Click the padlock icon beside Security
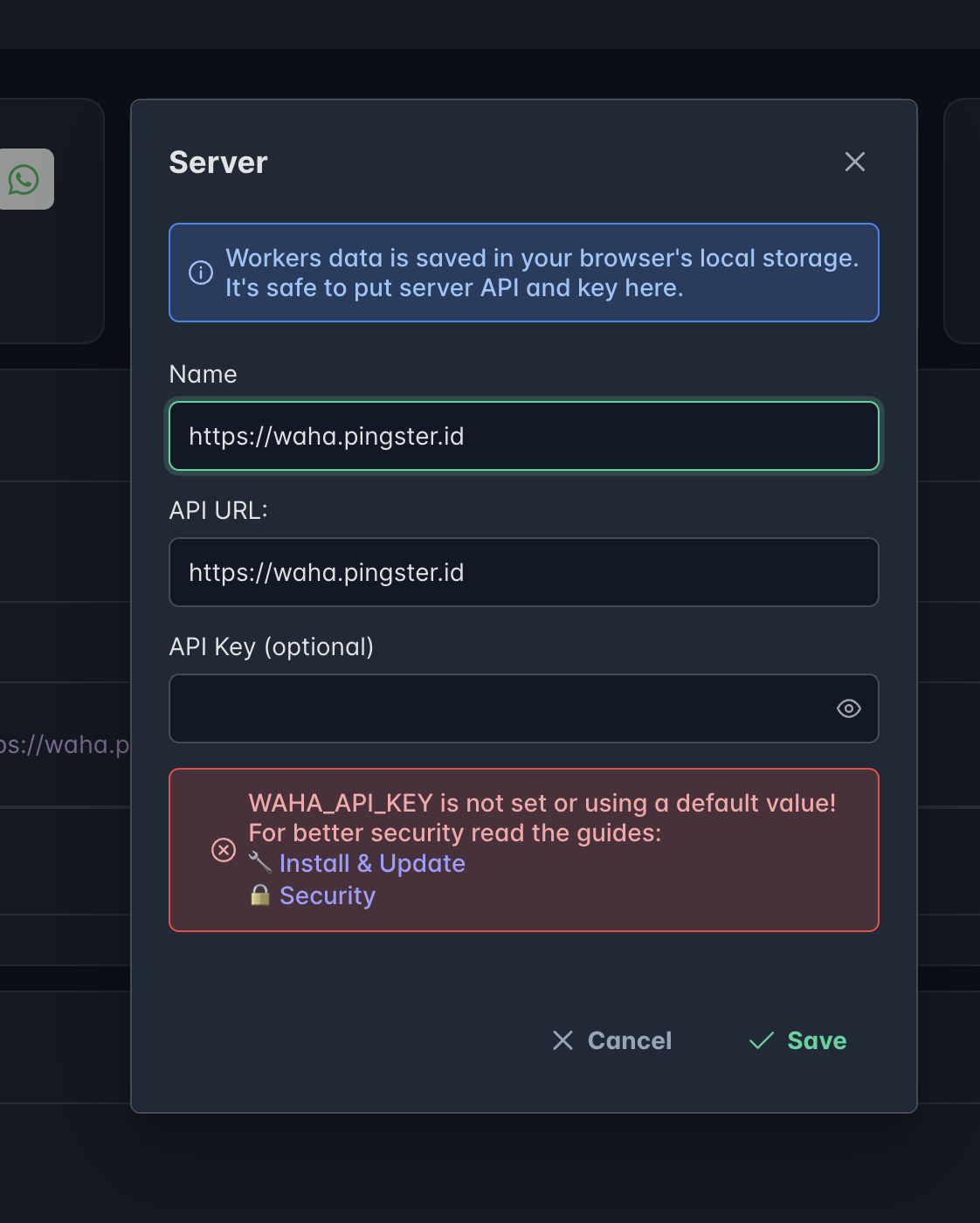The width and height of the screenshot is (980, 1223). 260,895
